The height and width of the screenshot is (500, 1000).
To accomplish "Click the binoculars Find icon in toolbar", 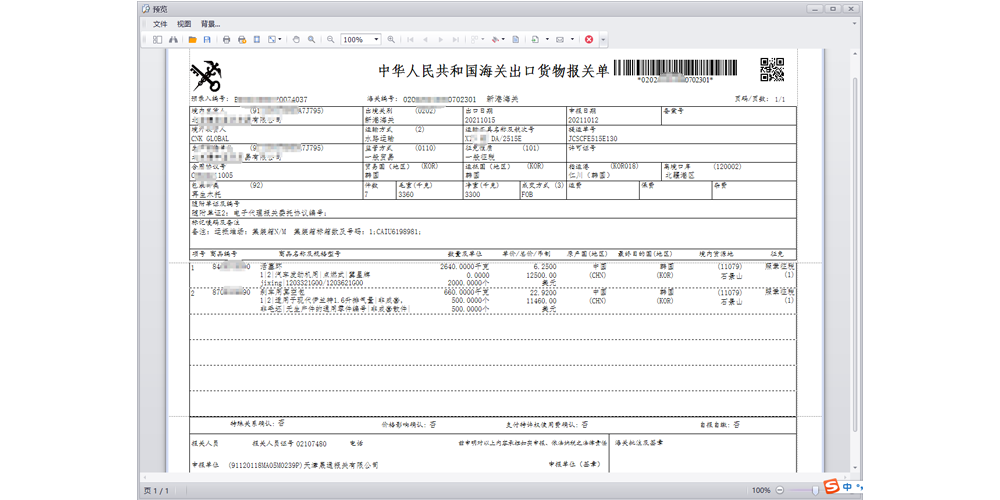I will 173,40.
